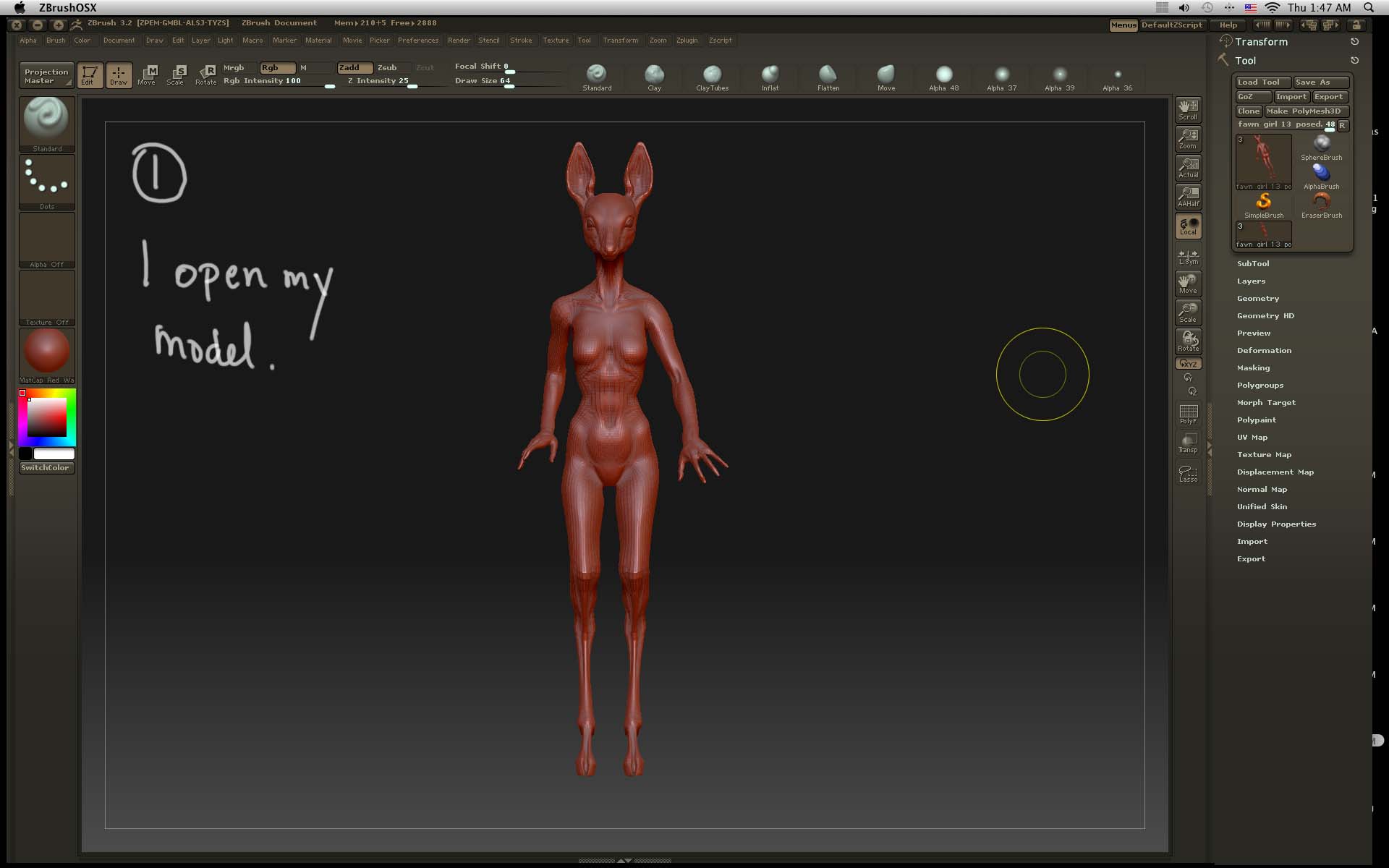Screen dimensions: 1389x868
Task: Click the Load Tool button
Action: [x=1262, y=82]
